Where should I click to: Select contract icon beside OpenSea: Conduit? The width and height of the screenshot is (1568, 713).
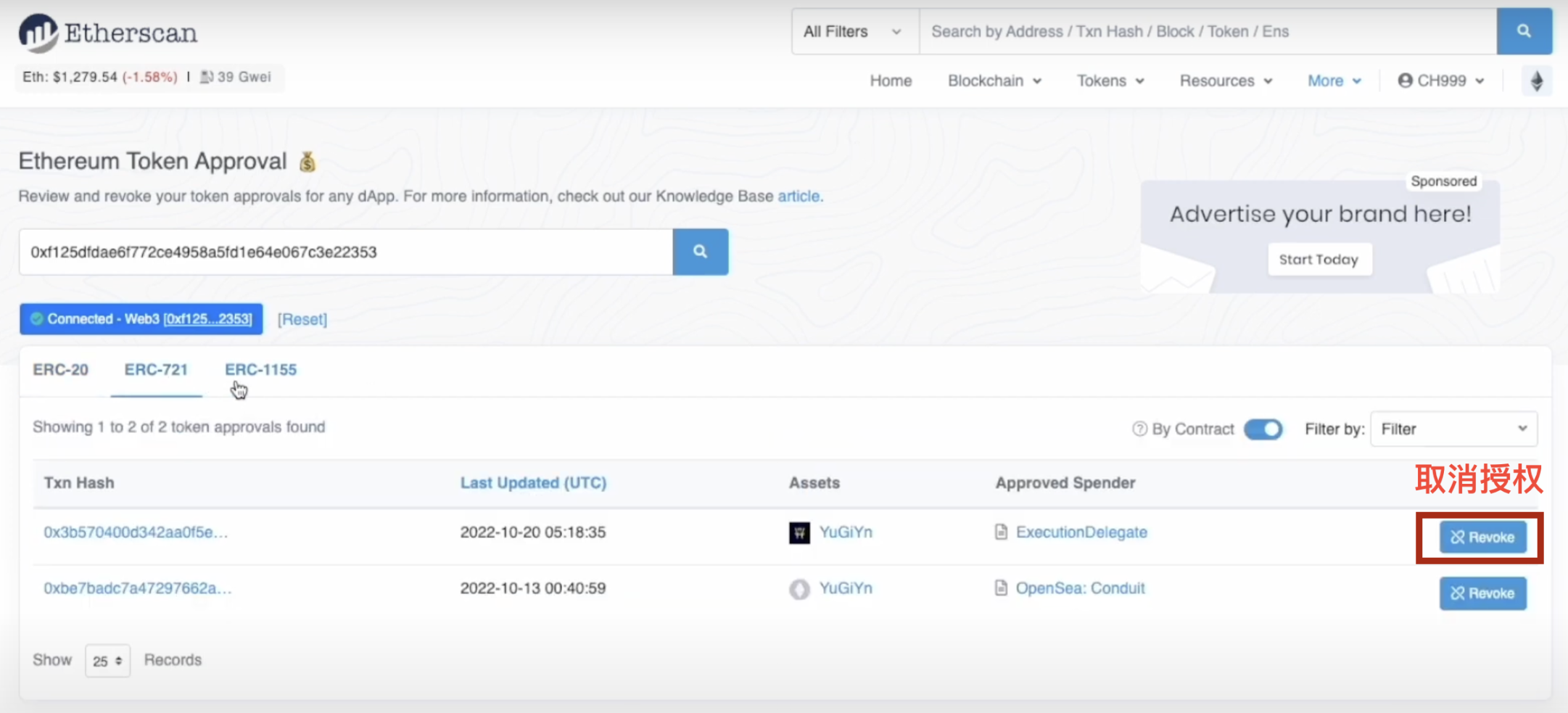pyautogui.click(x=1001, y=588)
